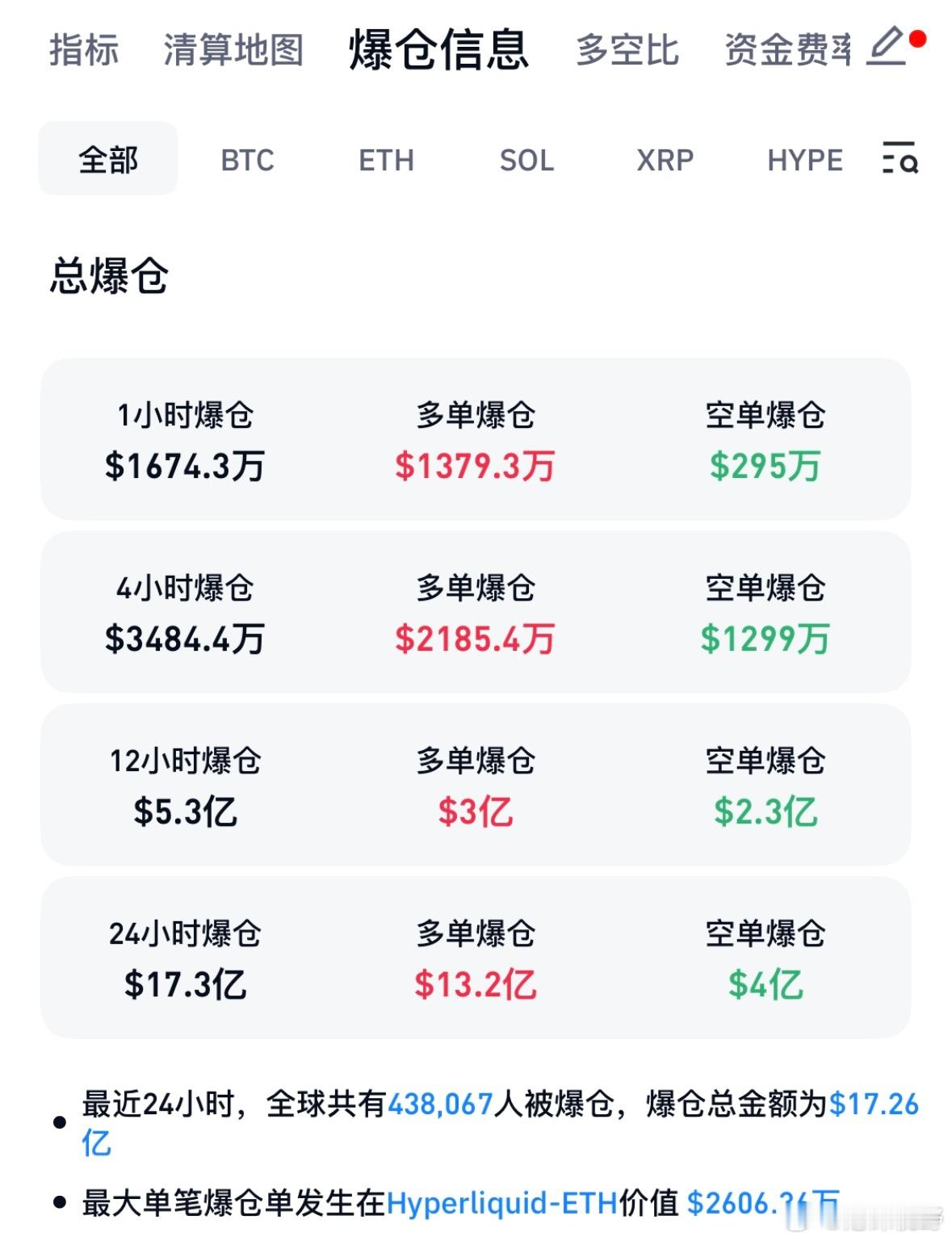Filter liquidations by BTC
This screenshot has height=1241, width=952.
tap(247, 160)
